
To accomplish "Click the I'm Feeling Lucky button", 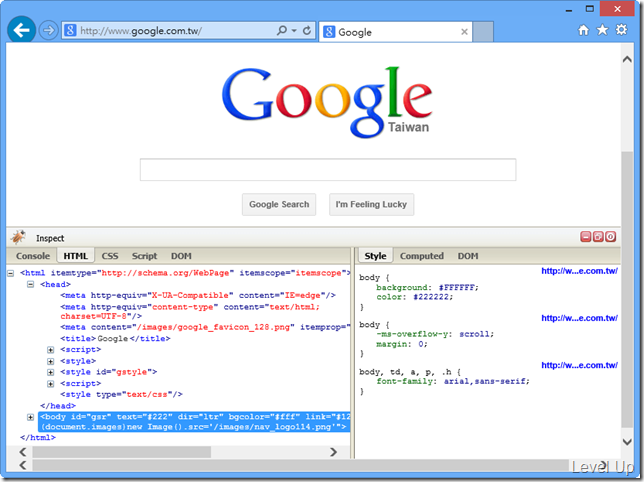I will tap(371, 204).
